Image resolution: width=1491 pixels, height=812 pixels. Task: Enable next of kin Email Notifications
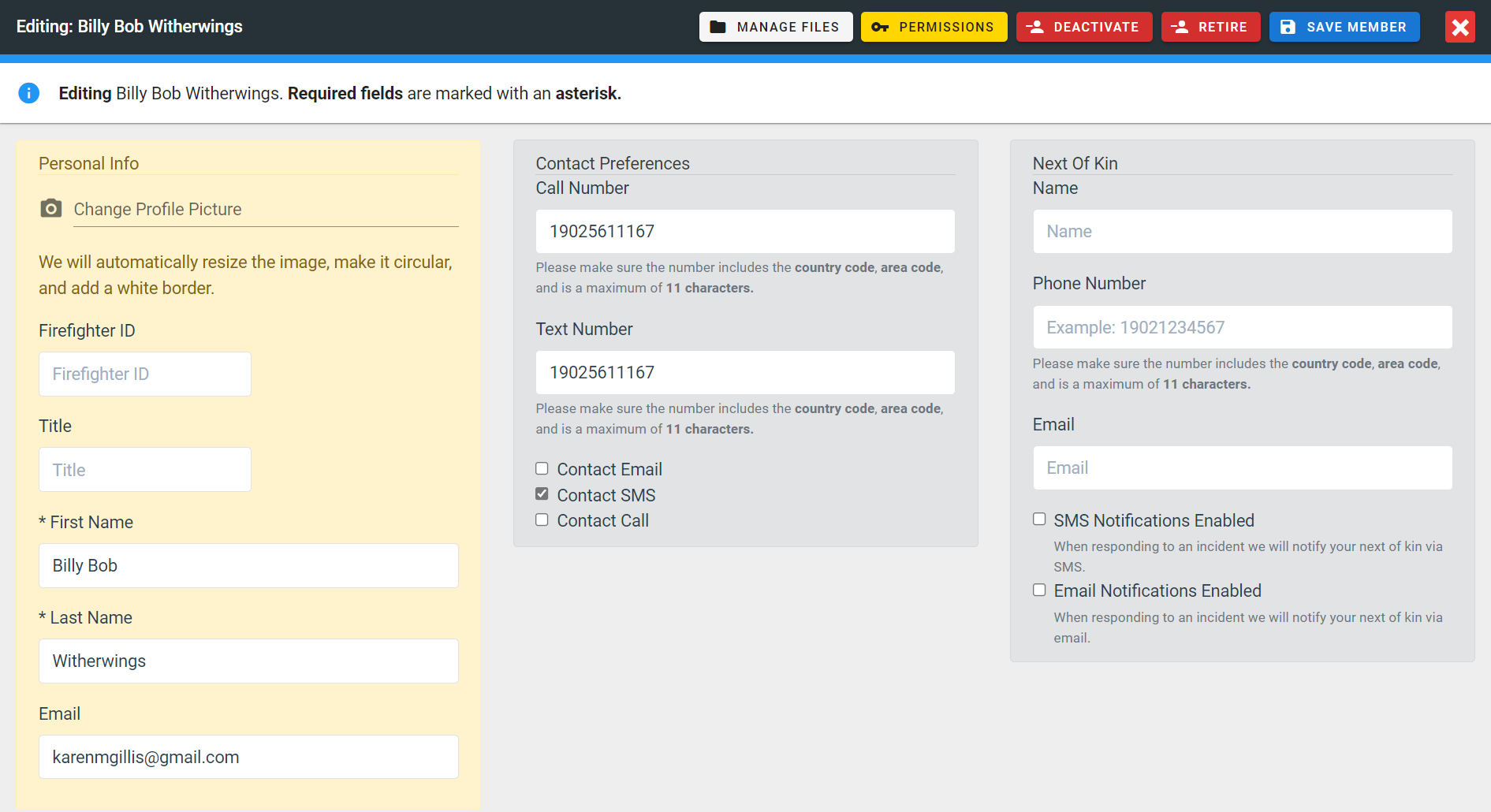tap(1039, 590)
